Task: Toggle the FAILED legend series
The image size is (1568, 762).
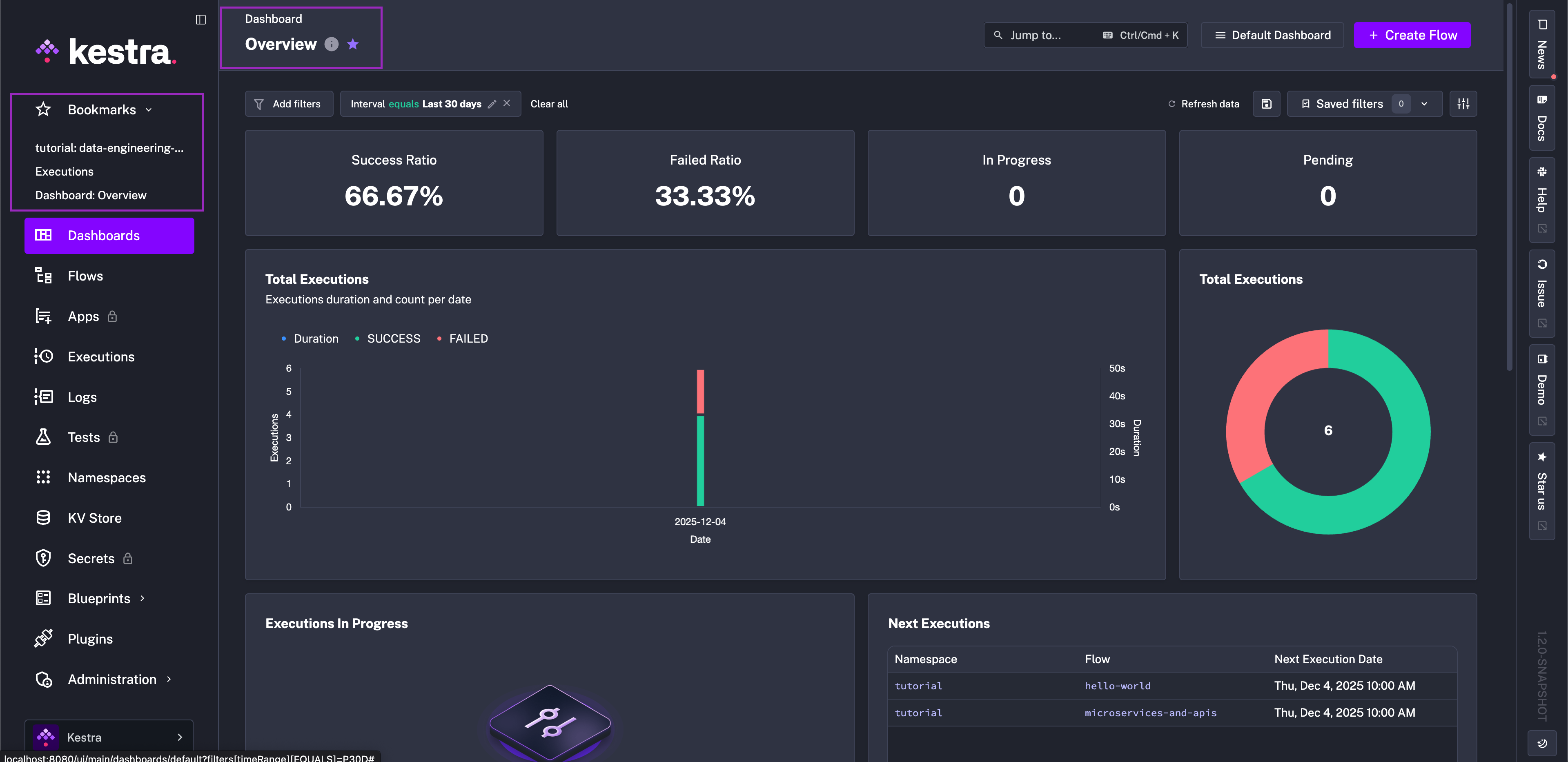Action: click(x=468, y=339)
